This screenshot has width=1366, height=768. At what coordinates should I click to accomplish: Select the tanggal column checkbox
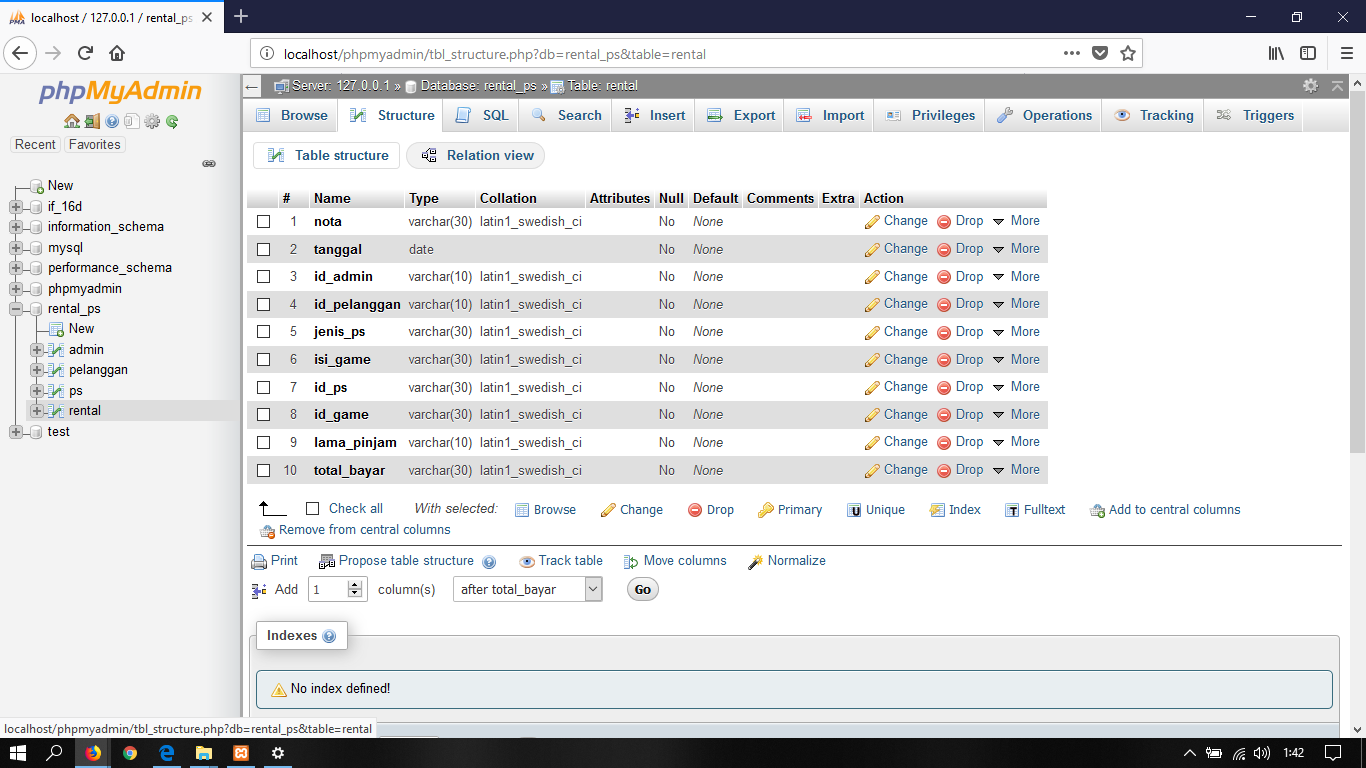[264, 249]
